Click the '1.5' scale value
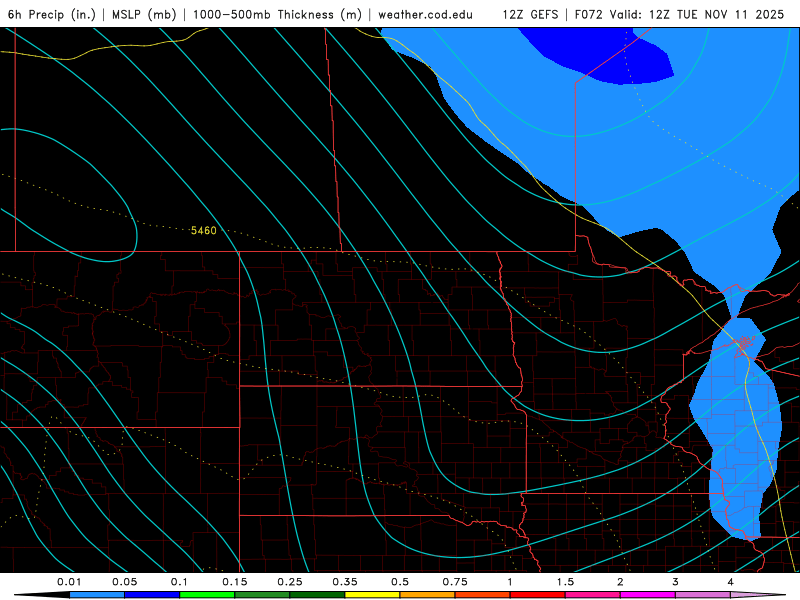The image size is (800, 600). 565,582
